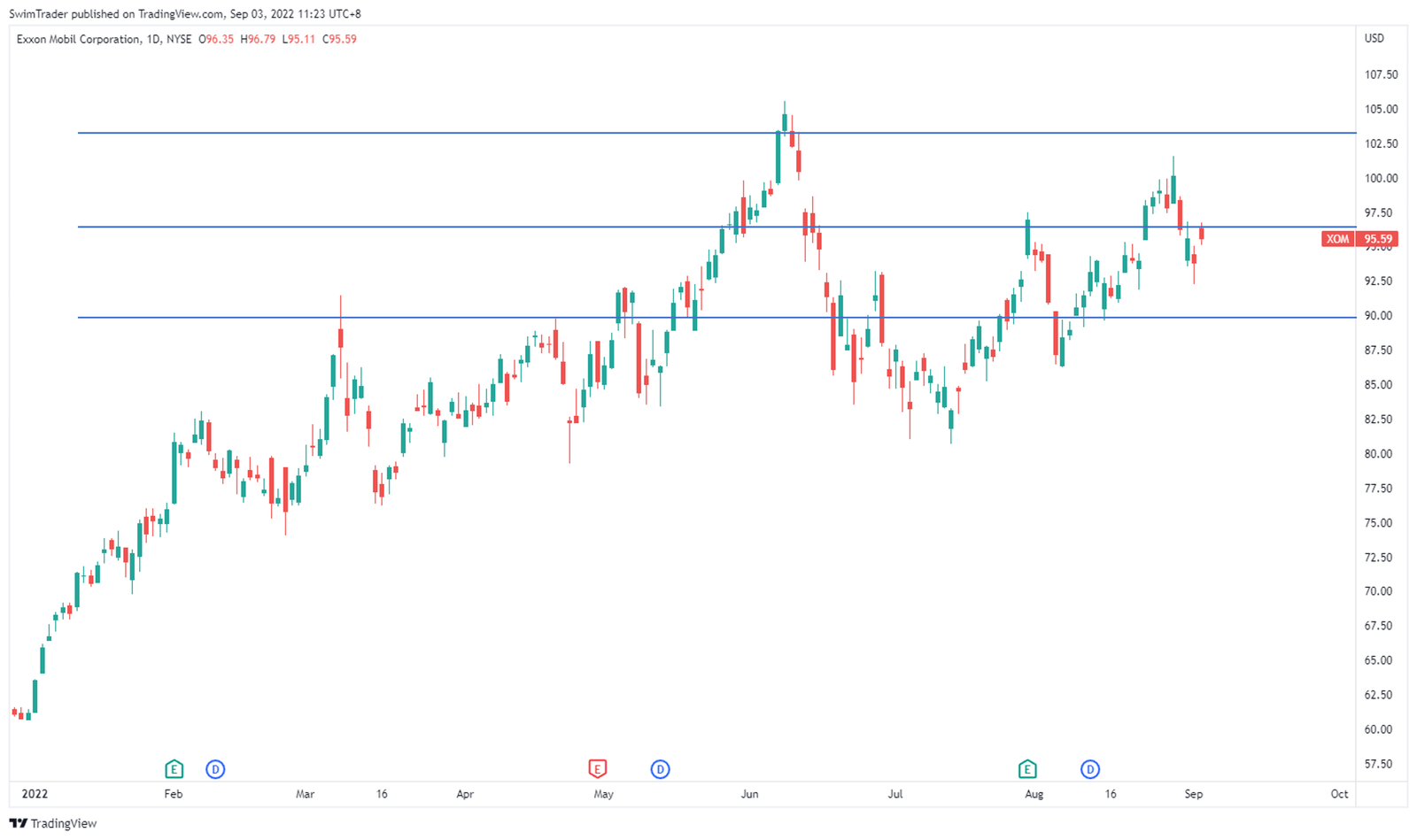Click the 107.50 price axis label
The height and width of the screenshot is (840, 1417).
1381,74
